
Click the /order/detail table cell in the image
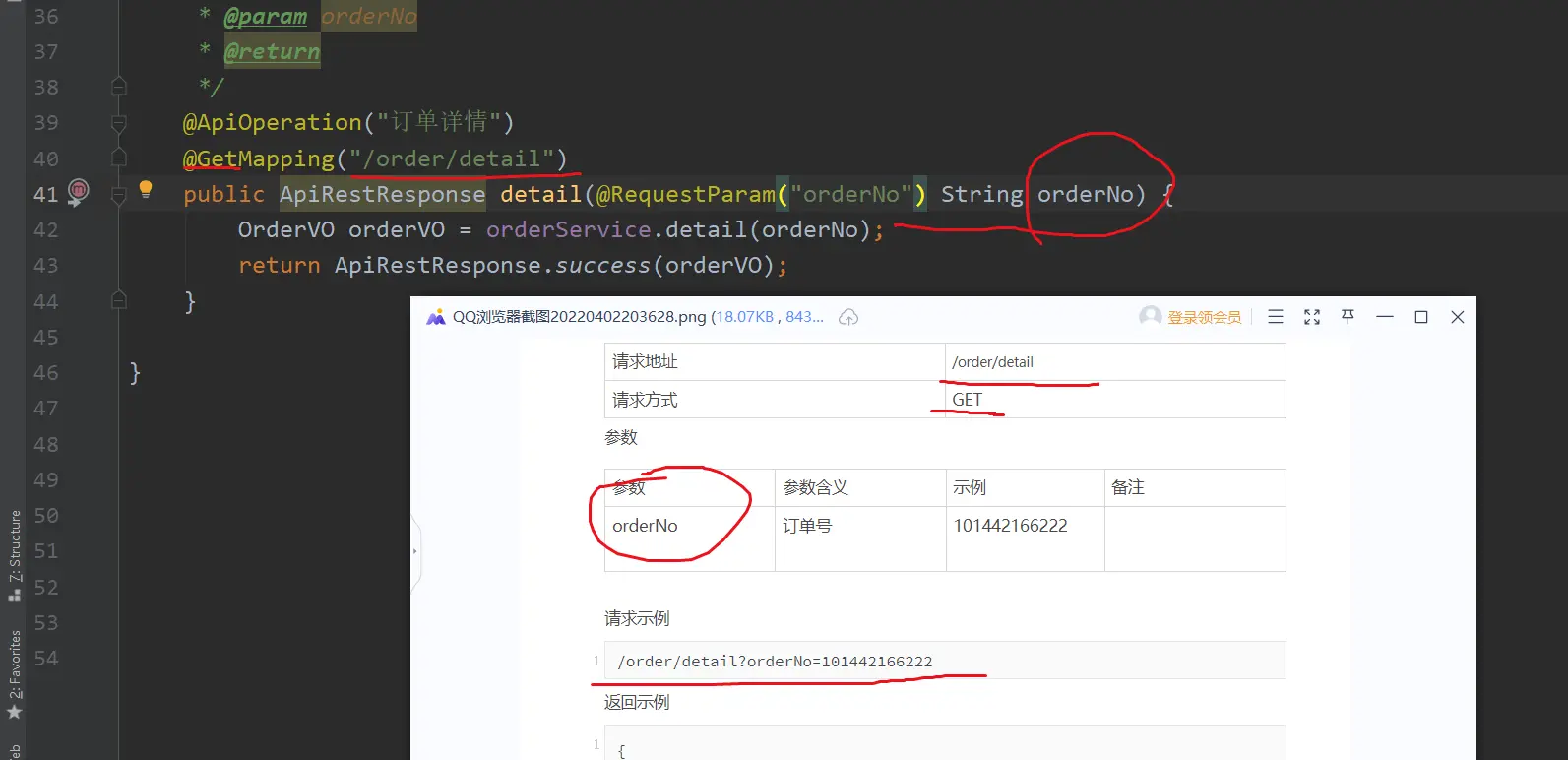coord(1115,361)
